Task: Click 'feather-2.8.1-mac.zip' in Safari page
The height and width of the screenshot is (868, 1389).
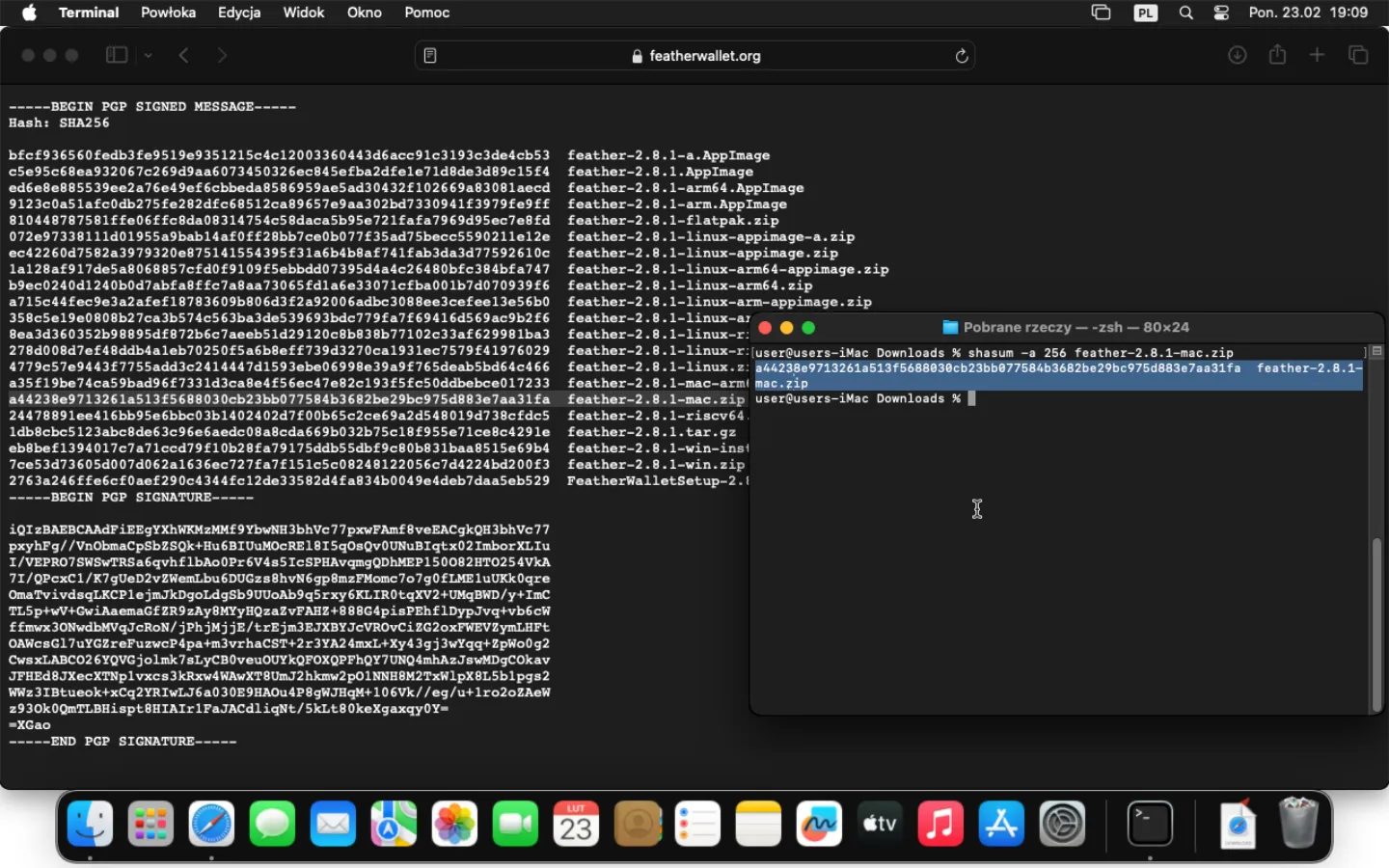Action: pos(656,399)
